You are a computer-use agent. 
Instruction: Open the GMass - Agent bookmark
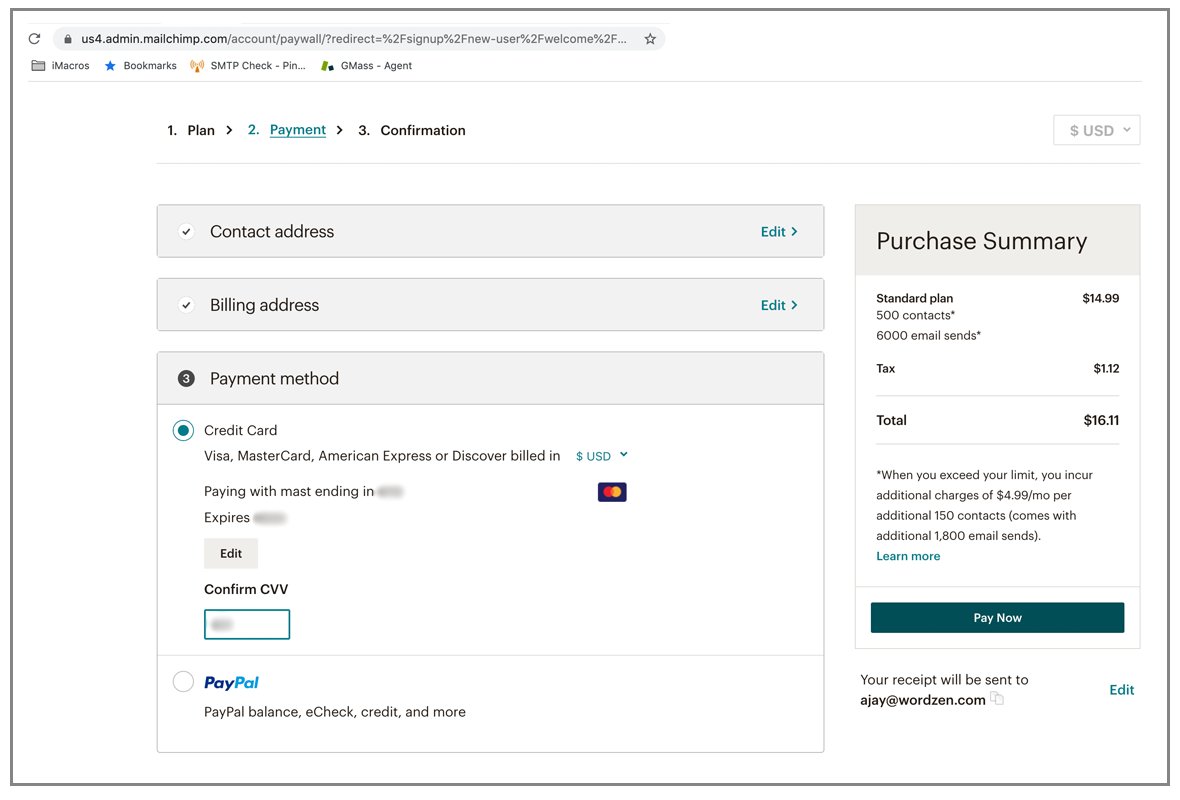366,65
